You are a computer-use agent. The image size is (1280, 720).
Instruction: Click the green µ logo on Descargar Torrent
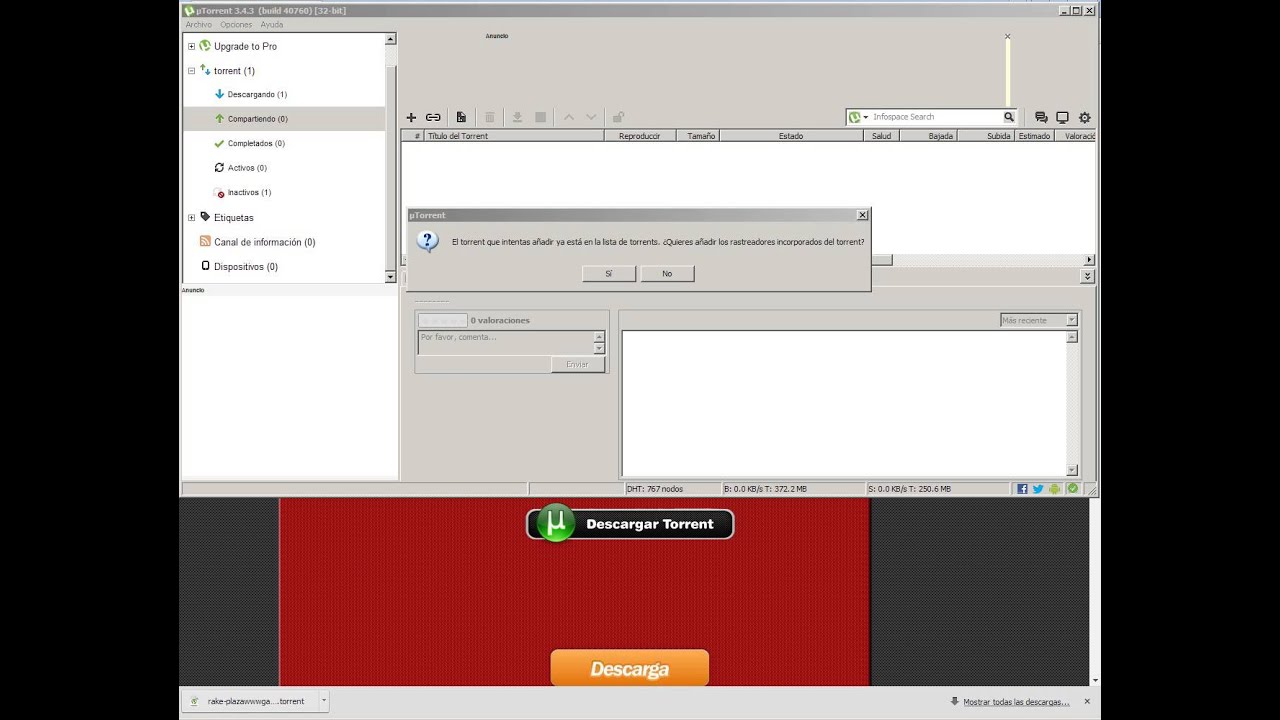[556, 523]
